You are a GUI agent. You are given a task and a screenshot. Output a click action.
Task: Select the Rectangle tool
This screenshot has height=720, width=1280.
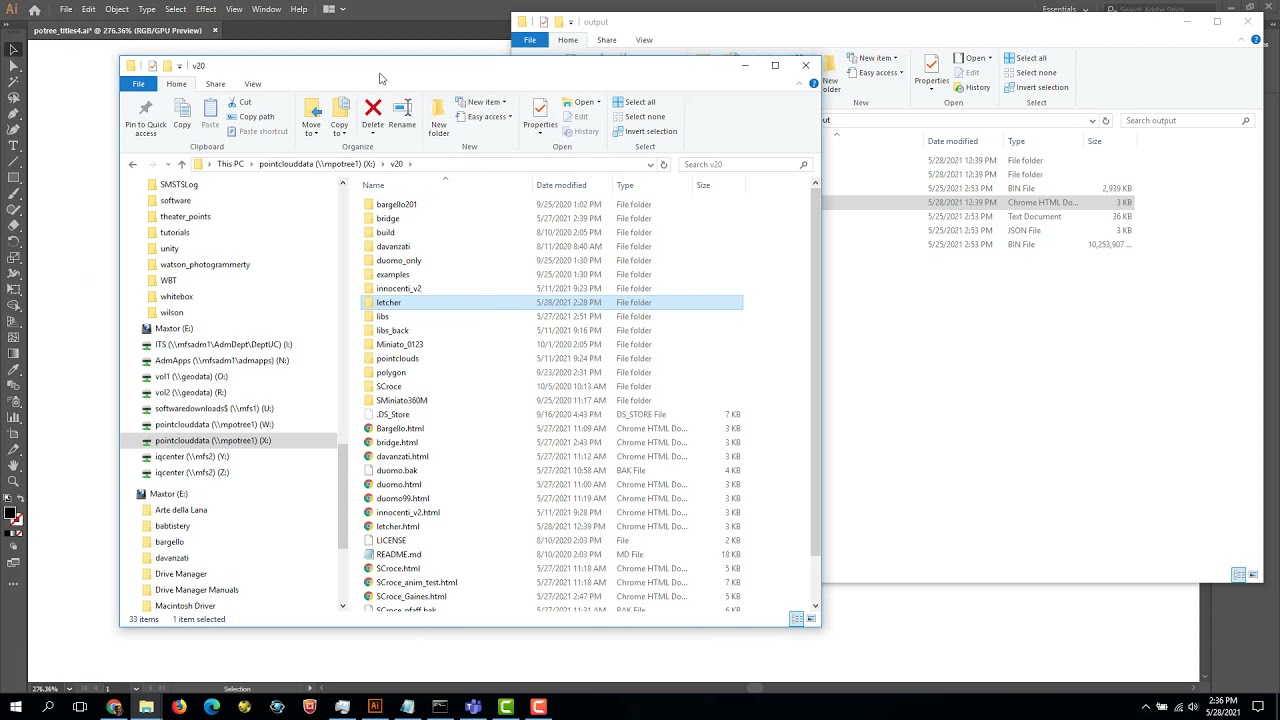click(x=13, y=177)
